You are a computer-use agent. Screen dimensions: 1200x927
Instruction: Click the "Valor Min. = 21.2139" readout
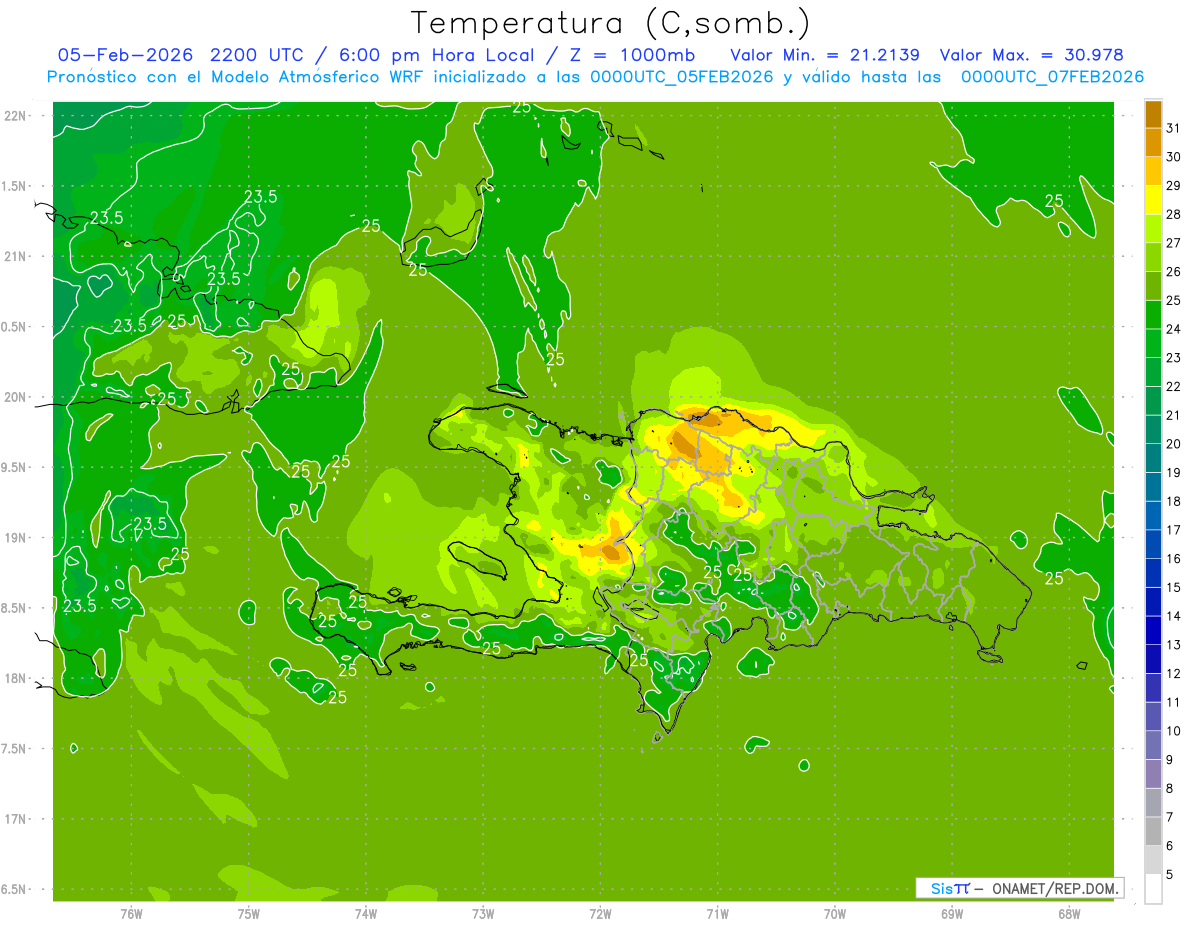pyautogui.click(x=826, y=55)
